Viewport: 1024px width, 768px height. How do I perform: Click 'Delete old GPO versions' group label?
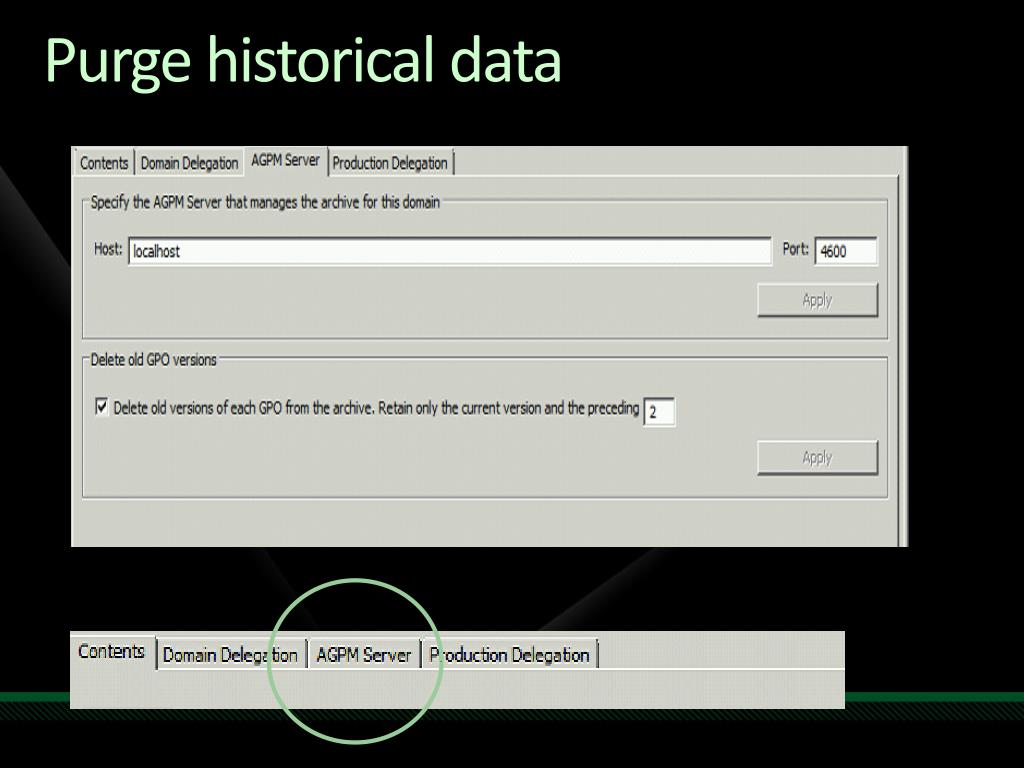[153, 360]
